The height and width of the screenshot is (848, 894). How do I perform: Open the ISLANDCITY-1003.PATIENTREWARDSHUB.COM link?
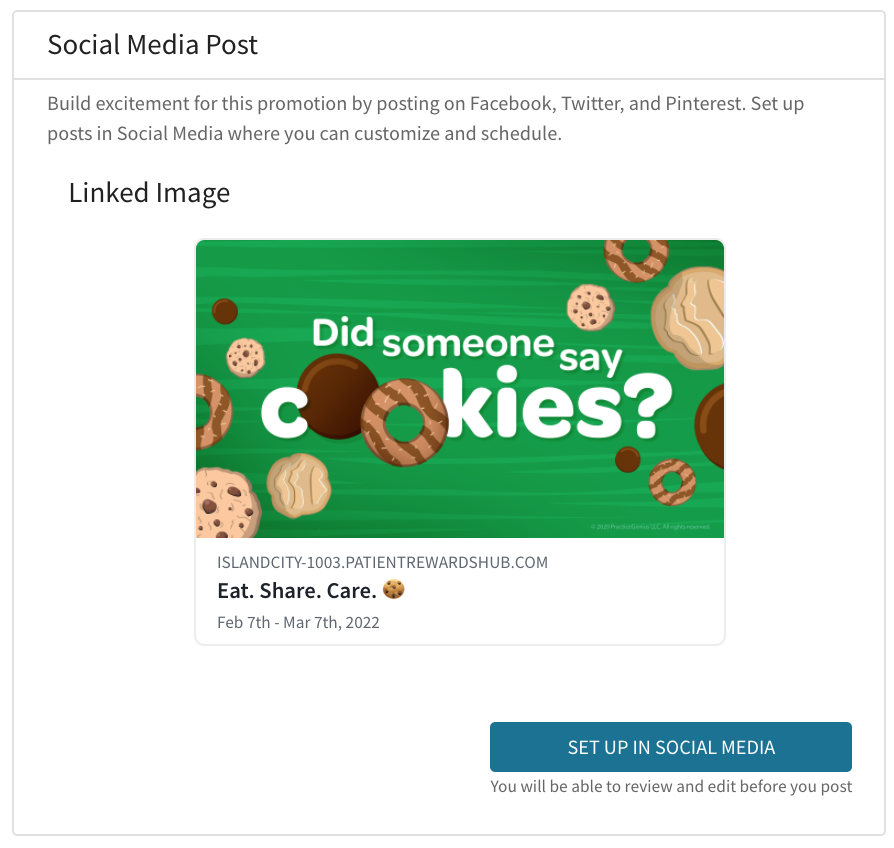[x=382, y=563]
